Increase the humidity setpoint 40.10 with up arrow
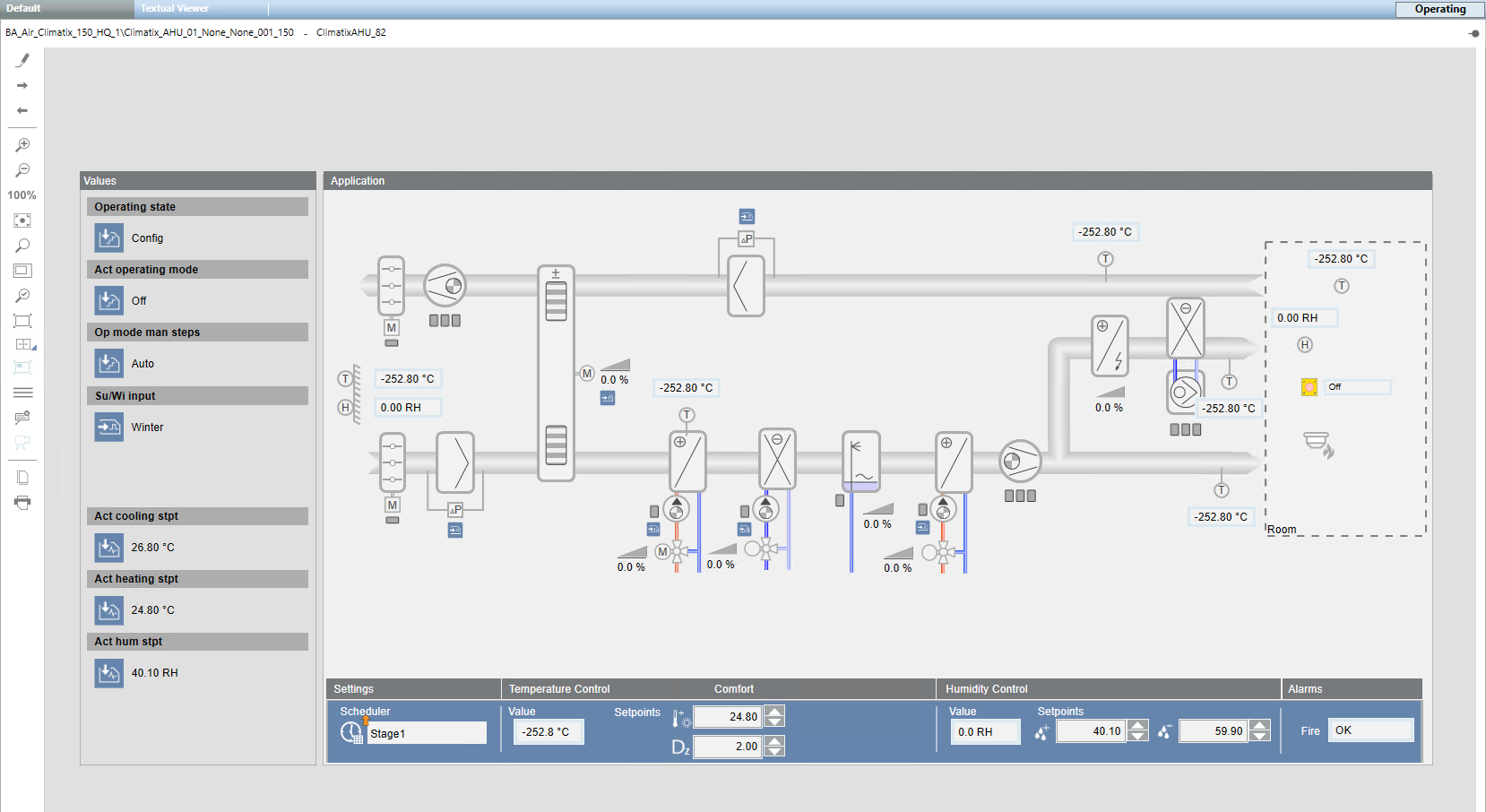This screenshot has width=1486, height=812. click(x=1137, y=724)
